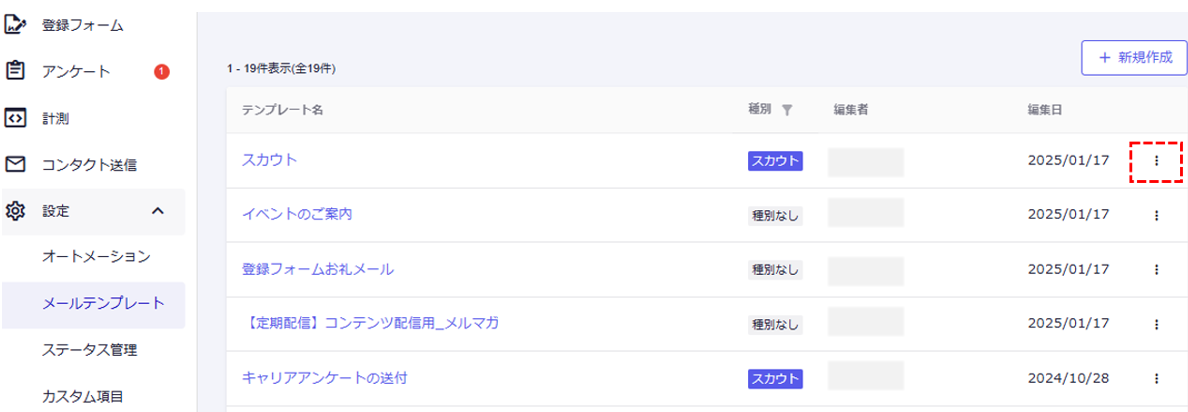
Task: Click the 編集日 column header
Action: click(x=1044, y=110)
